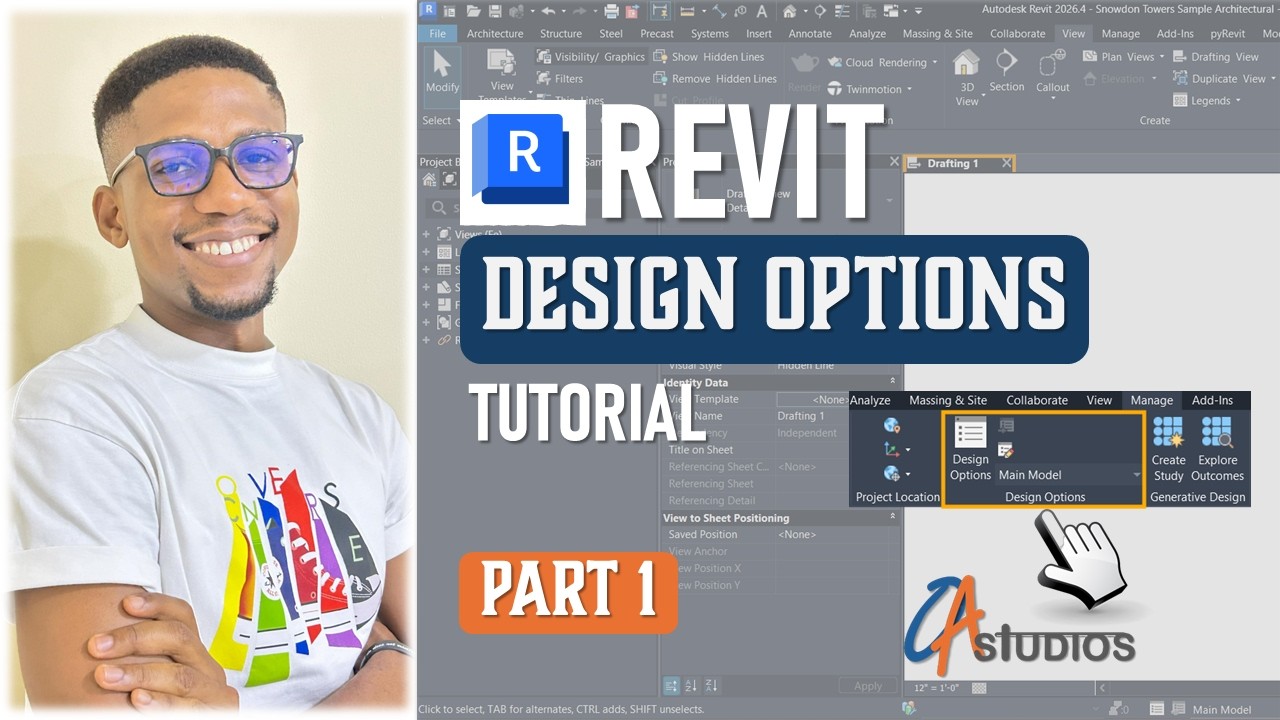
Task: Click Main Model in the status bar
Action: tap(1222, 709)
